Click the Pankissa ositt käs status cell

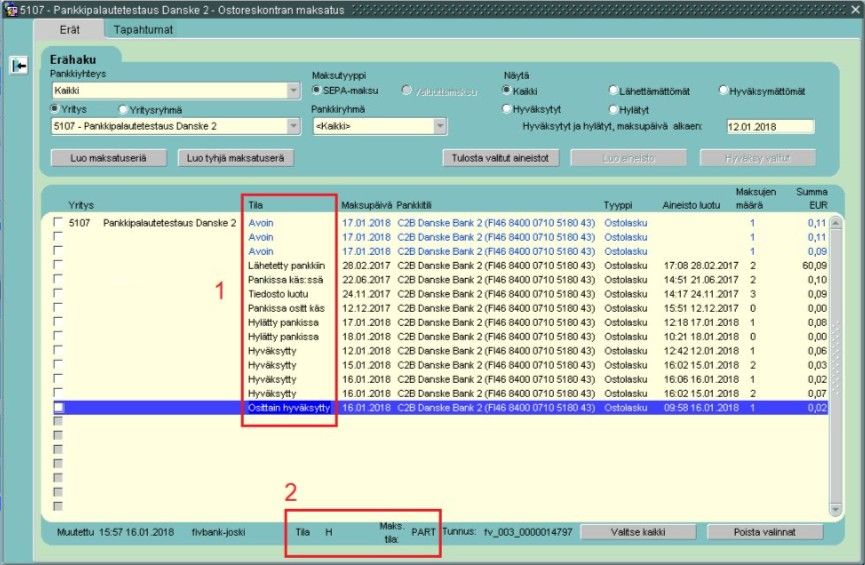click(286, 308)
